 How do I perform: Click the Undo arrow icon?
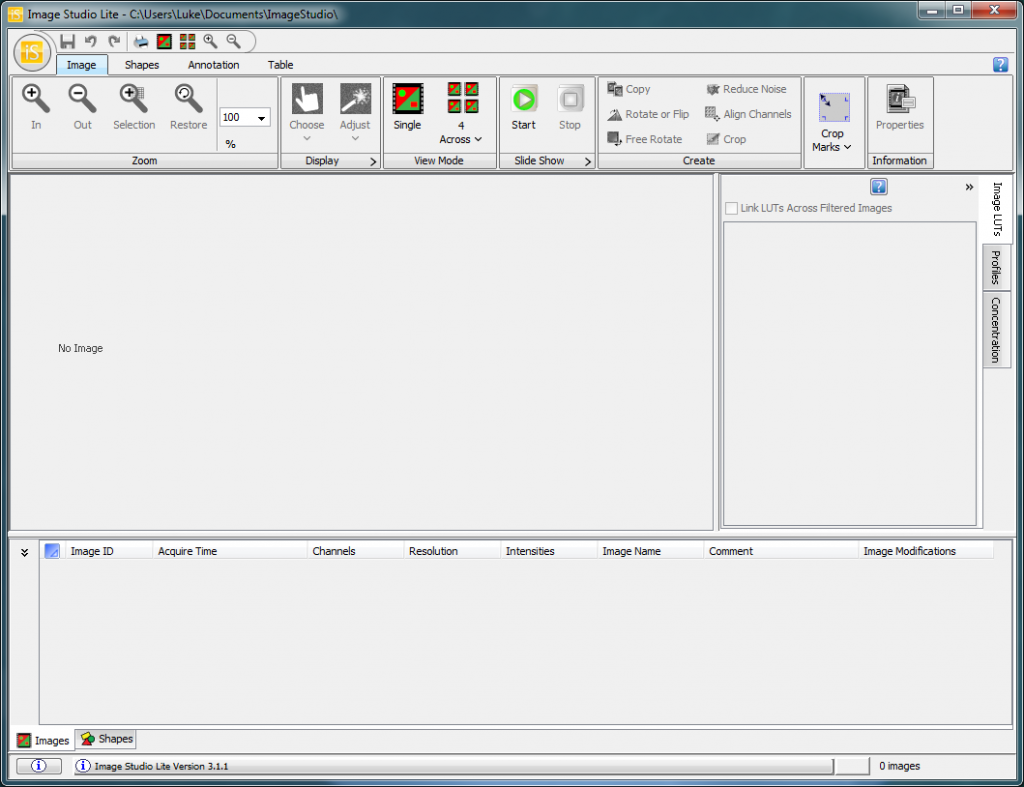pyautogui.click(x=91, y=41)
